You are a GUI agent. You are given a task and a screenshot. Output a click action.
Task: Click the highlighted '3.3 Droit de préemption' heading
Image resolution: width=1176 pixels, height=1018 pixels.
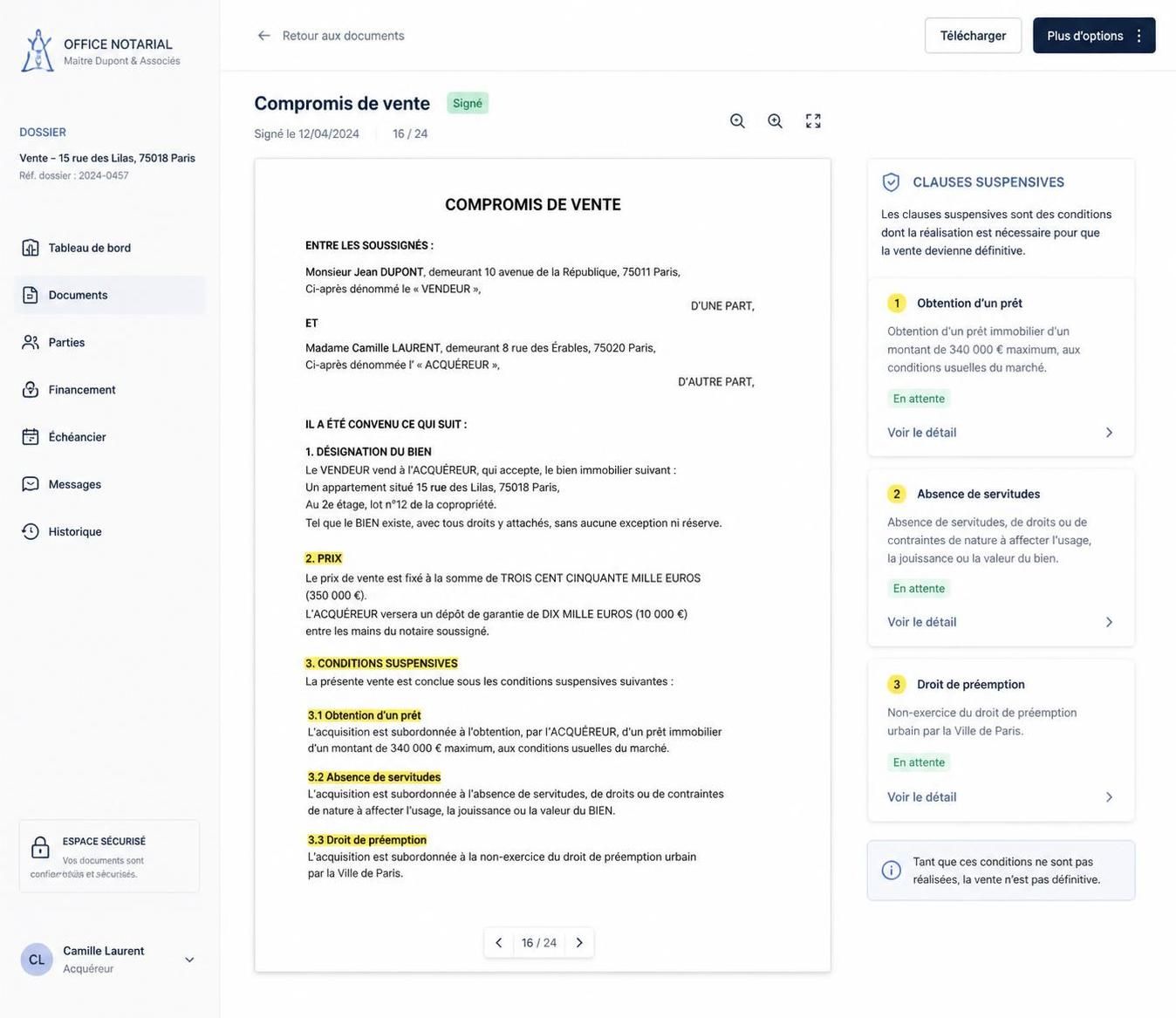point(367,840)
